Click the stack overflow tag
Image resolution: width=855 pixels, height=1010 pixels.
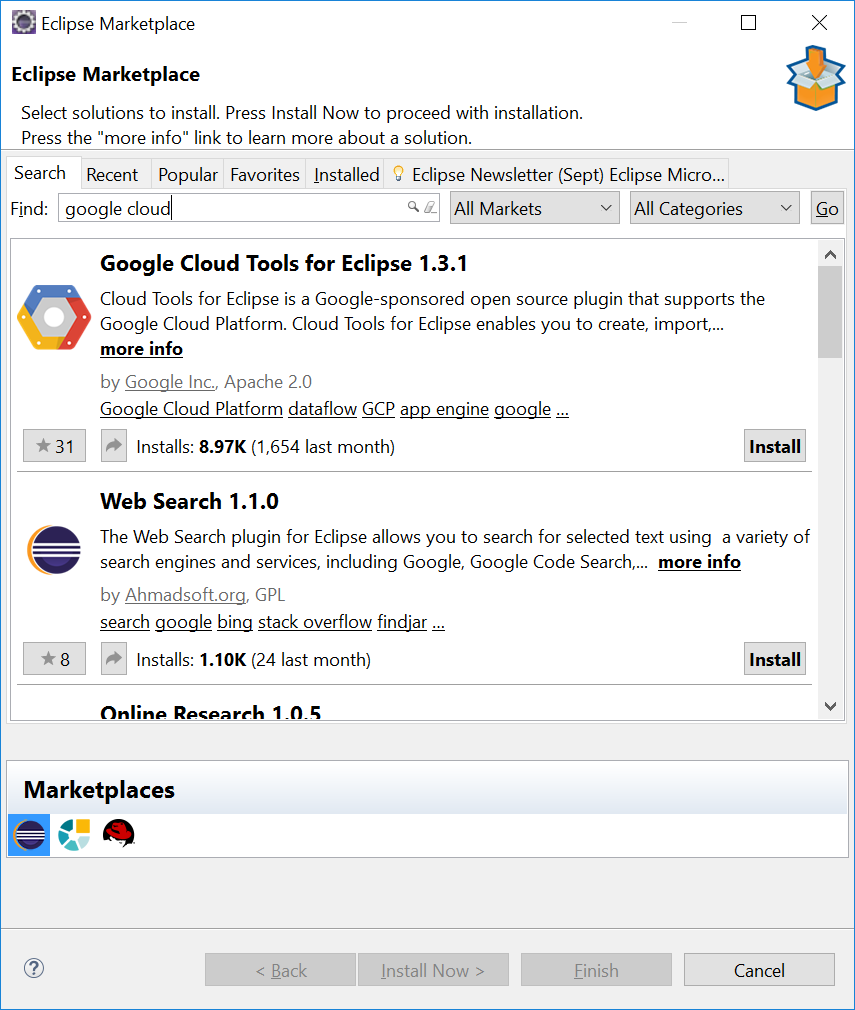[x=315, y=622]
